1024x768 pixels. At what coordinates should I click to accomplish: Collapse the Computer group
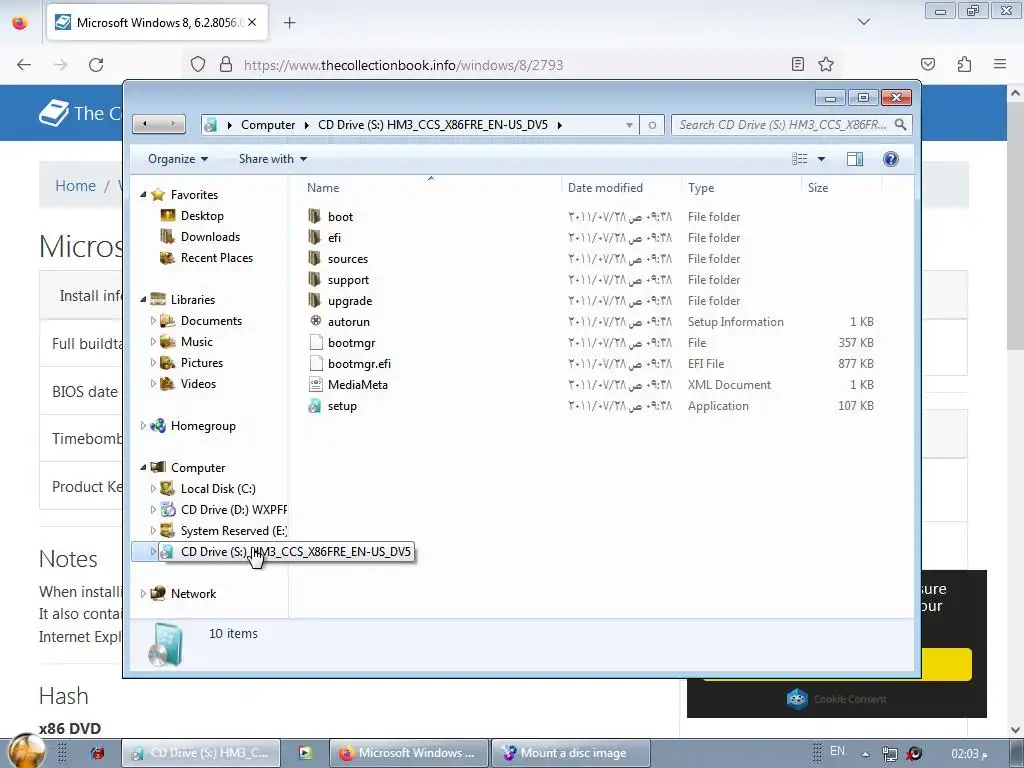coord(143,468)
